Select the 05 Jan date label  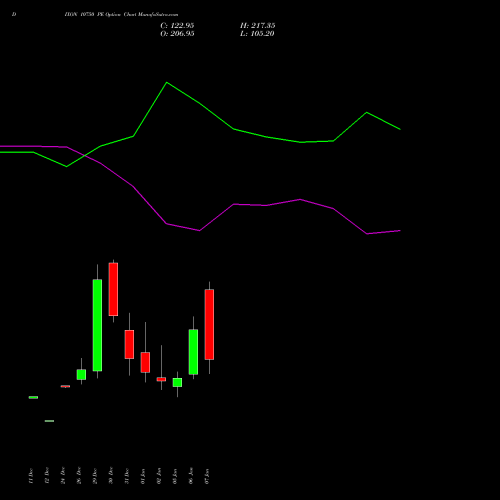(x=175, y=476)
